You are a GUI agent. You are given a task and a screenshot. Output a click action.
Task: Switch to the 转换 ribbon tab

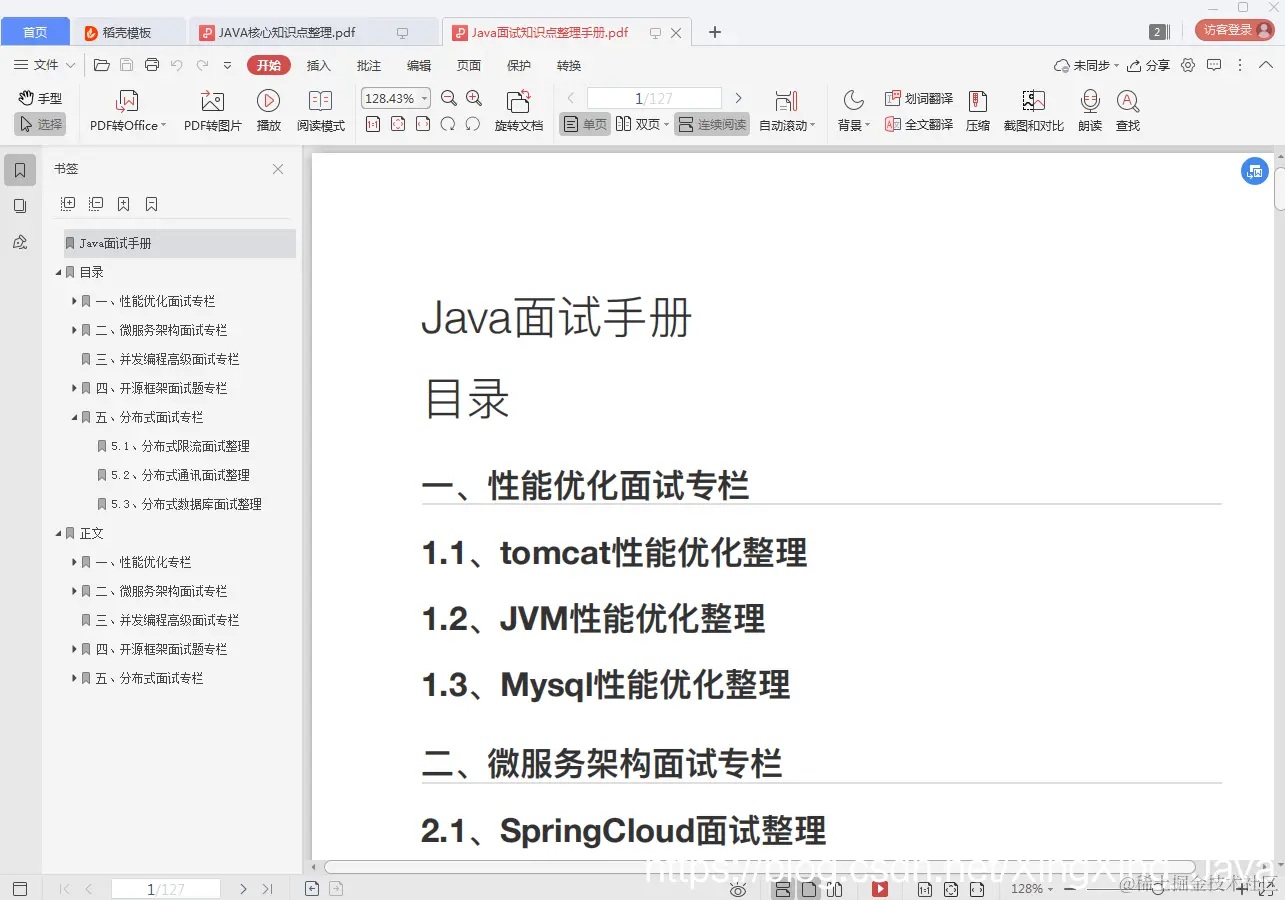coord(569,65)
